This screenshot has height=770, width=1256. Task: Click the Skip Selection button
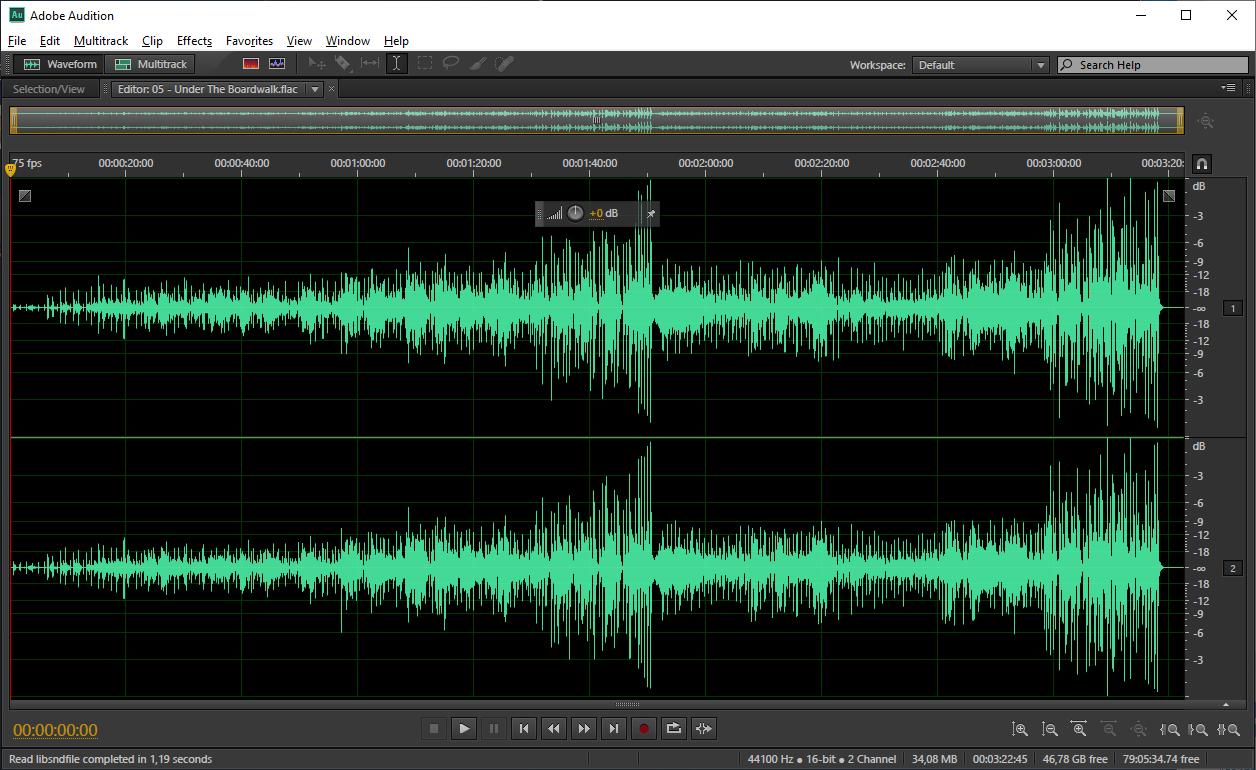(x=704, y=729)
